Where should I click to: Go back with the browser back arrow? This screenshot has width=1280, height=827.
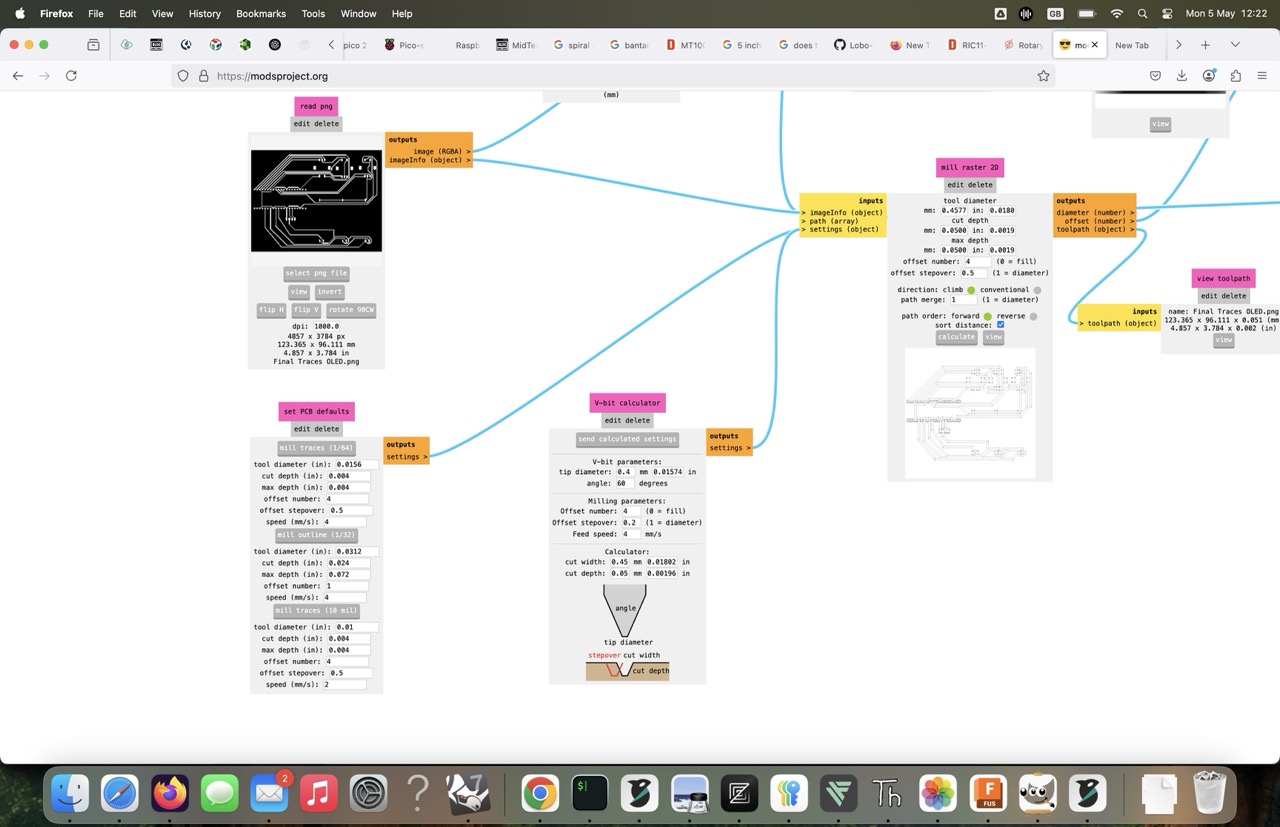pos(18,76)
